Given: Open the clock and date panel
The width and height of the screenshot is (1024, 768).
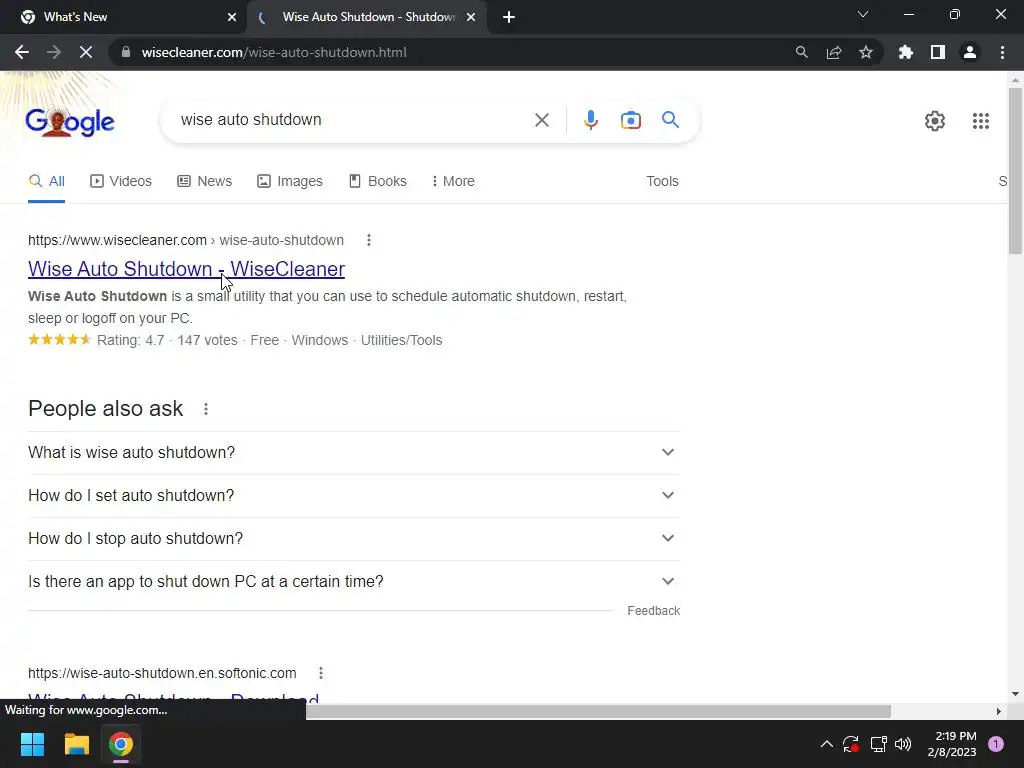Looking at the screenshot, I should [952, 744].
